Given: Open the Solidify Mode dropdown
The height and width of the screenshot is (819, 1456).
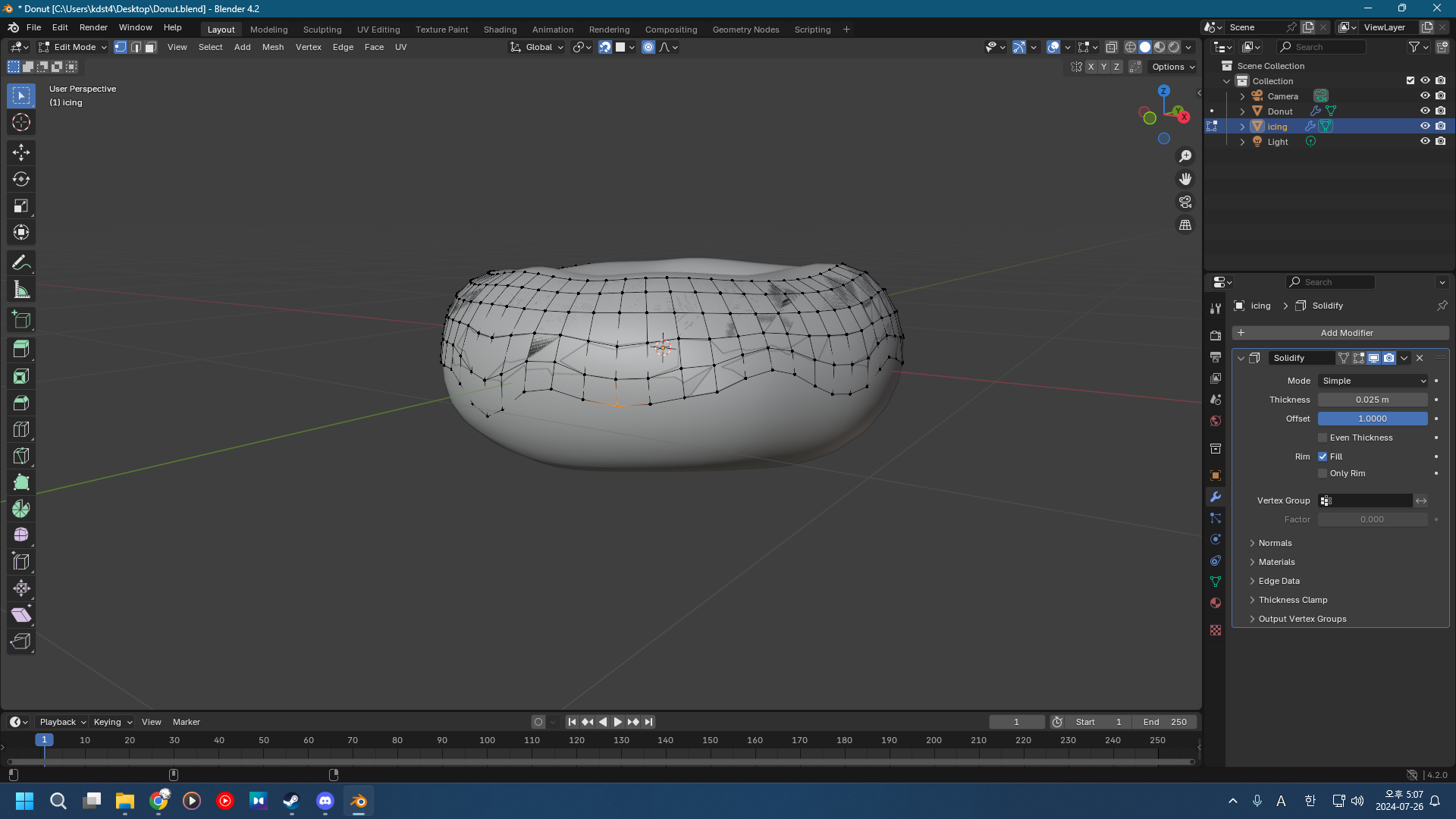Looking at the screenshot, I should pos(1373,381).
